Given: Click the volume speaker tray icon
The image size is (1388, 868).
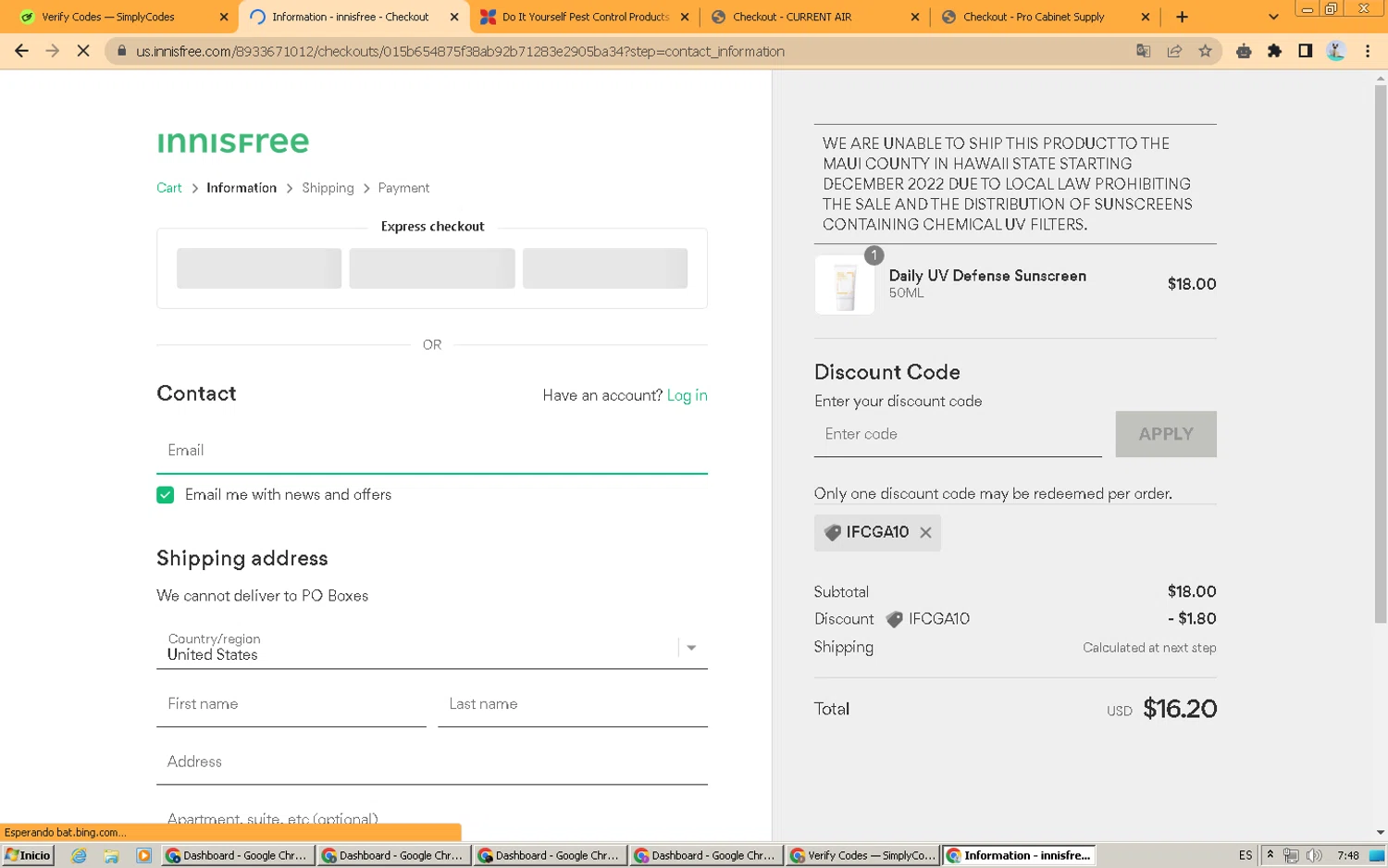Looking at the screenshot, I should pyautogui.click(x=1314, y=856).
